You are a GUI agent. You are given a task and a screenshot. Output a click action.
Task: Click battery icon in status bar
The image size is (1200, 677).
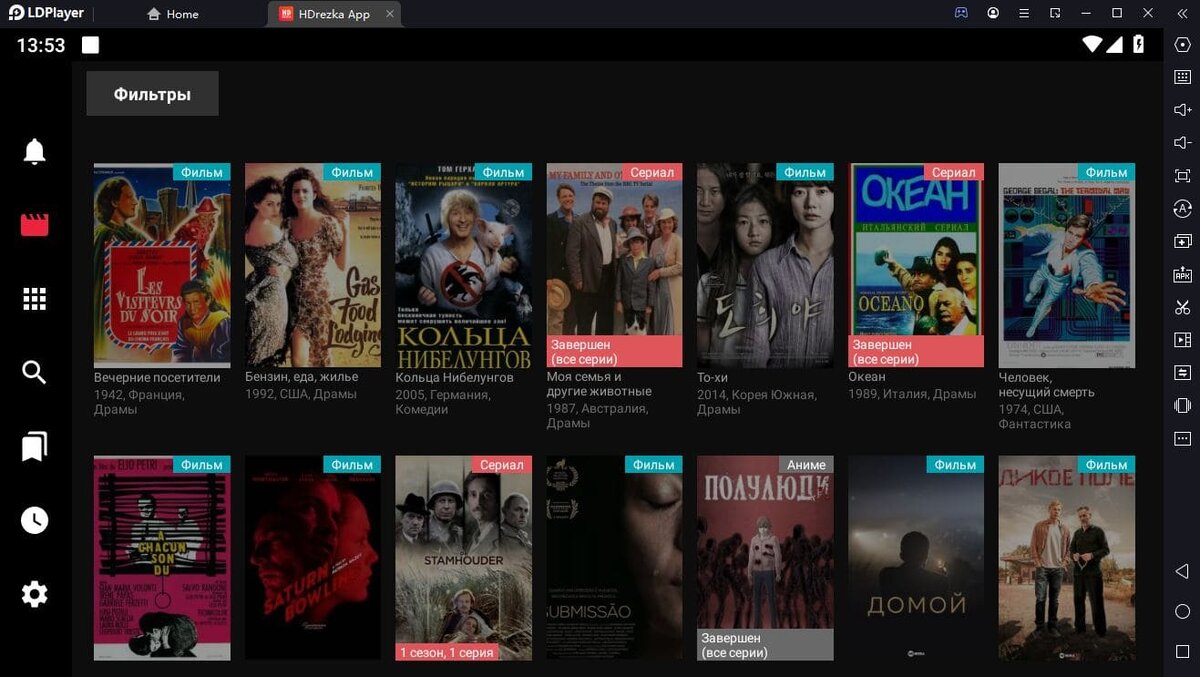(1138, 44)
